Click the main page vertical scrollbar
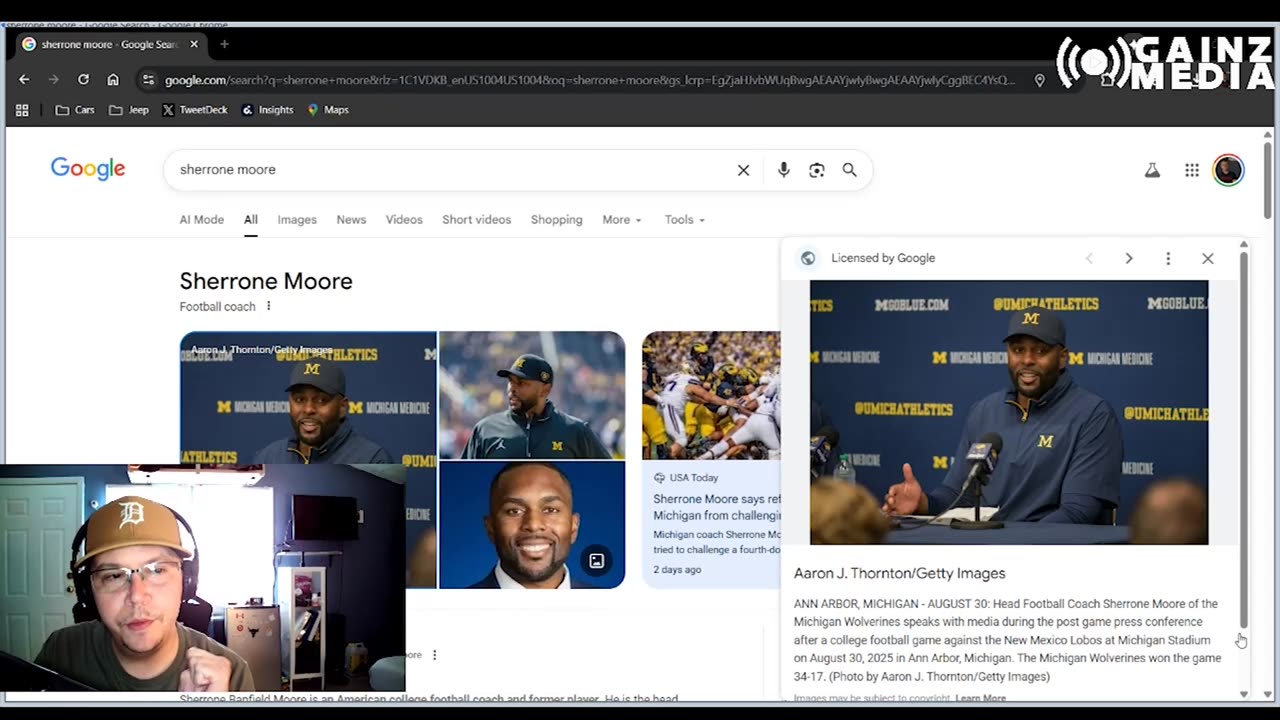Viewport: 1280px width, 720px height. 1268,181
